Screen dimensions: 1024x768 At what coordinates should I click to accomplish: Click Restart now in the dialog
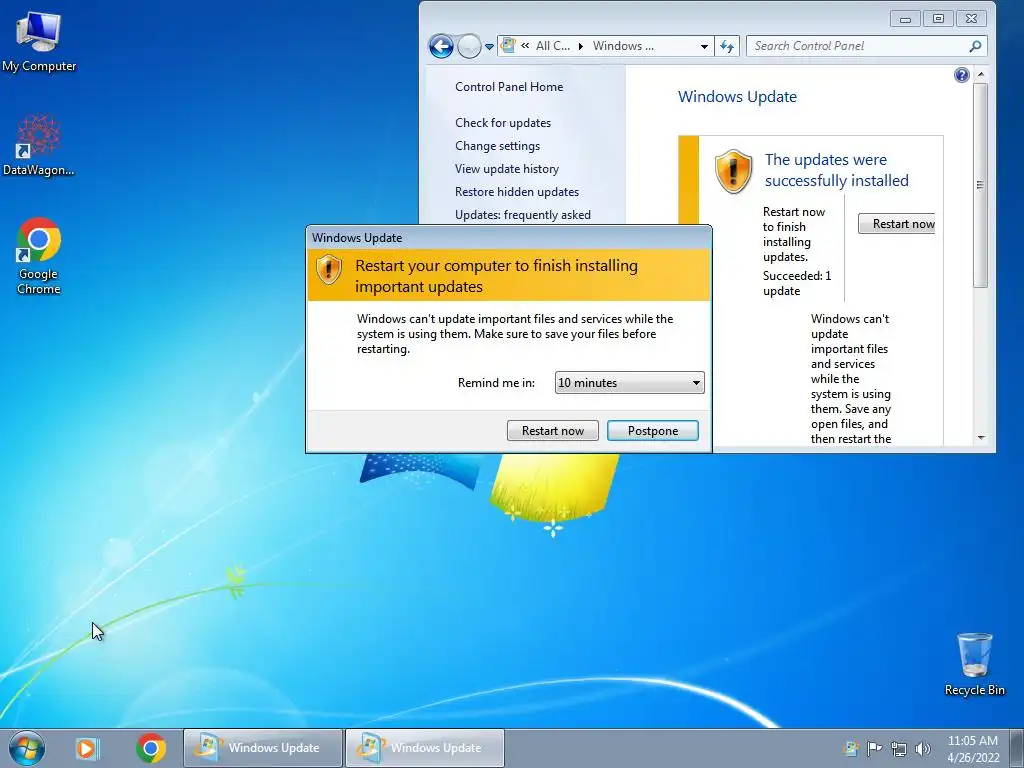(552, 430)
